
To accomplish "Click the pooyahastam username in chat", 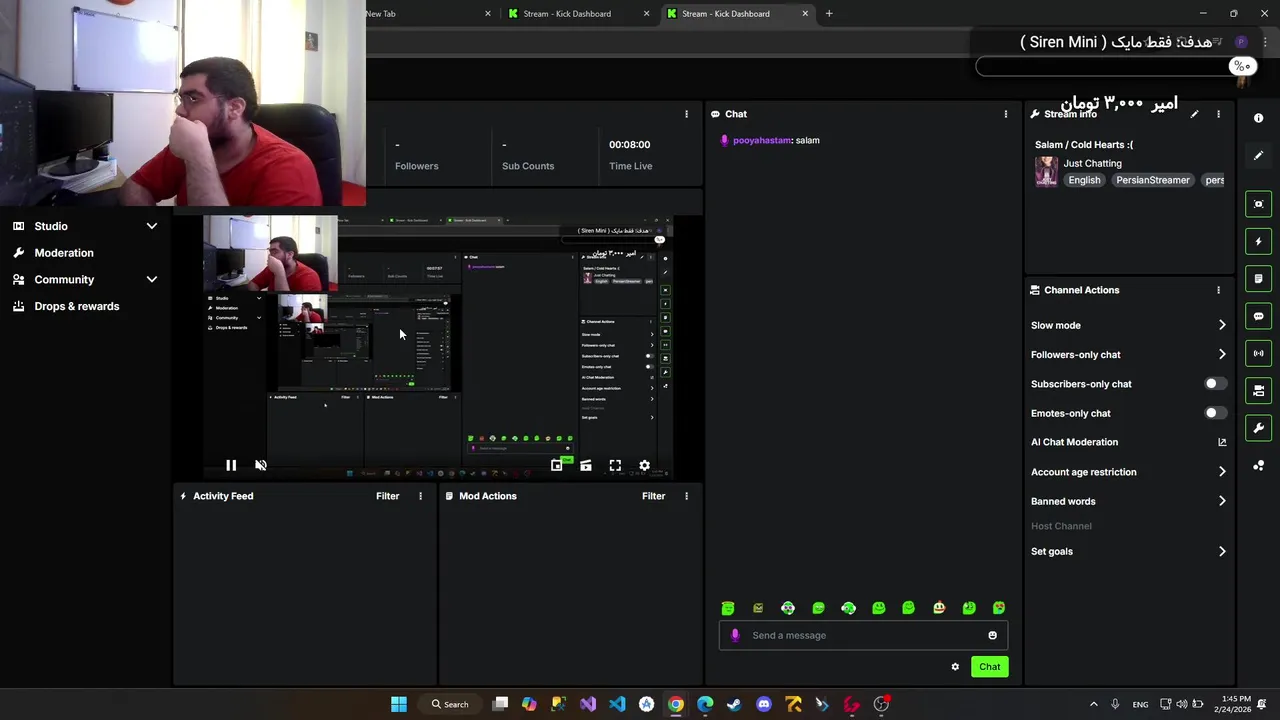I will tap(762, 141).
